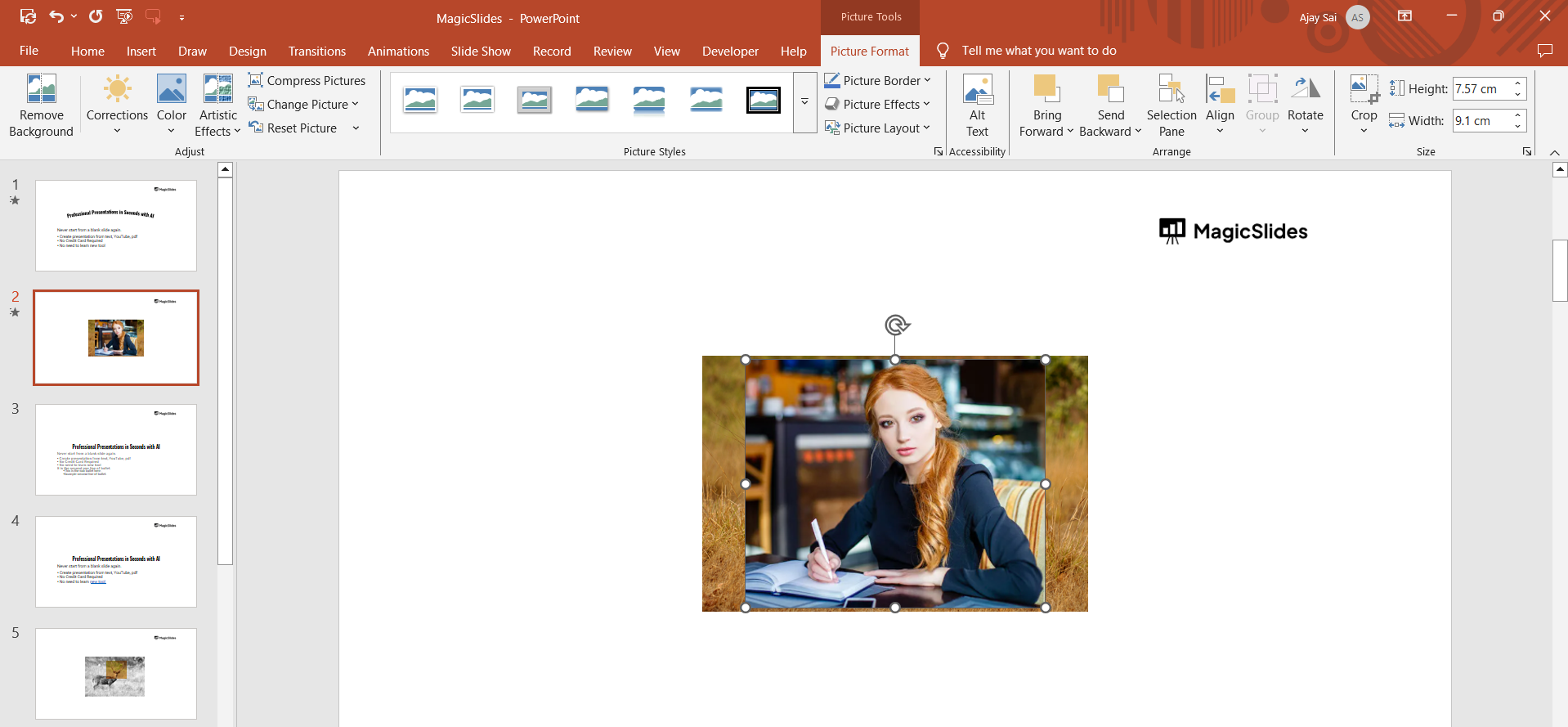Click the Change Picture button
The image size is (1568, 727).
[303, 104]
